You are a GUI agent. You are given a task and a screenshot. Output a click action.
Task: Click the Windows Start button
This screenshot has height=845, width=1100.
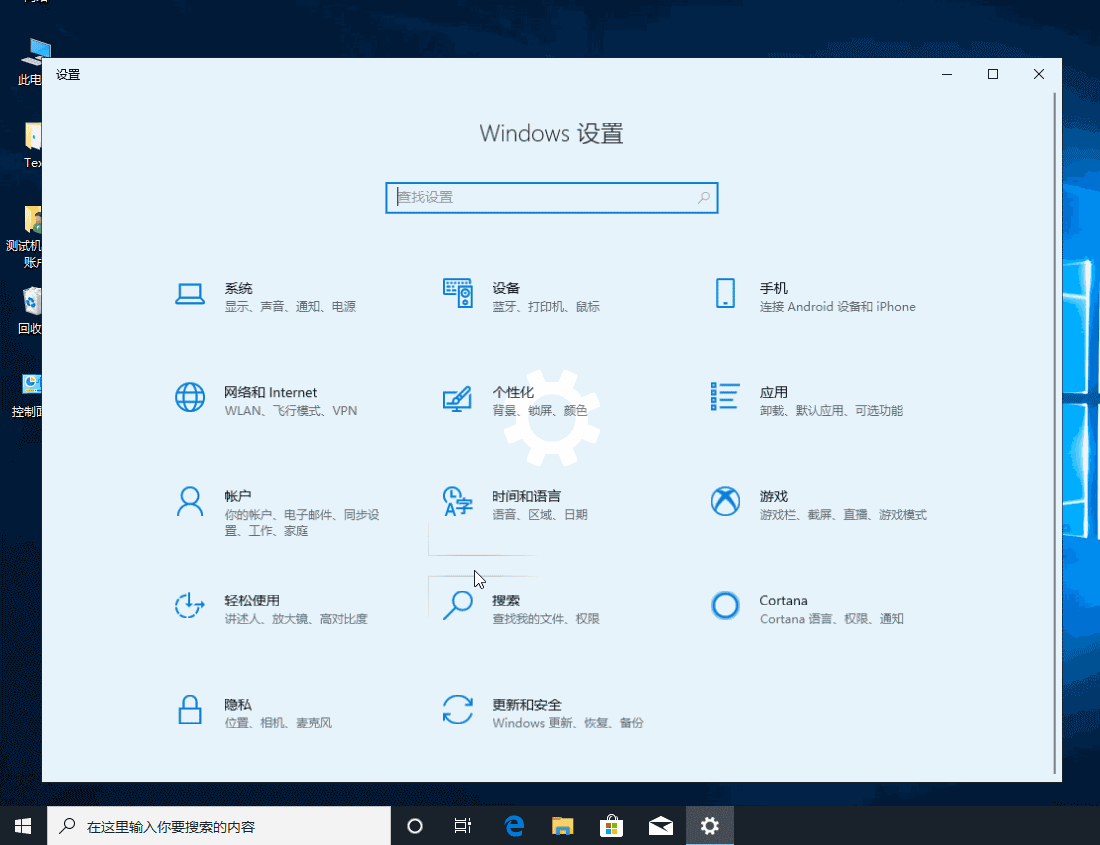(22, 825)
